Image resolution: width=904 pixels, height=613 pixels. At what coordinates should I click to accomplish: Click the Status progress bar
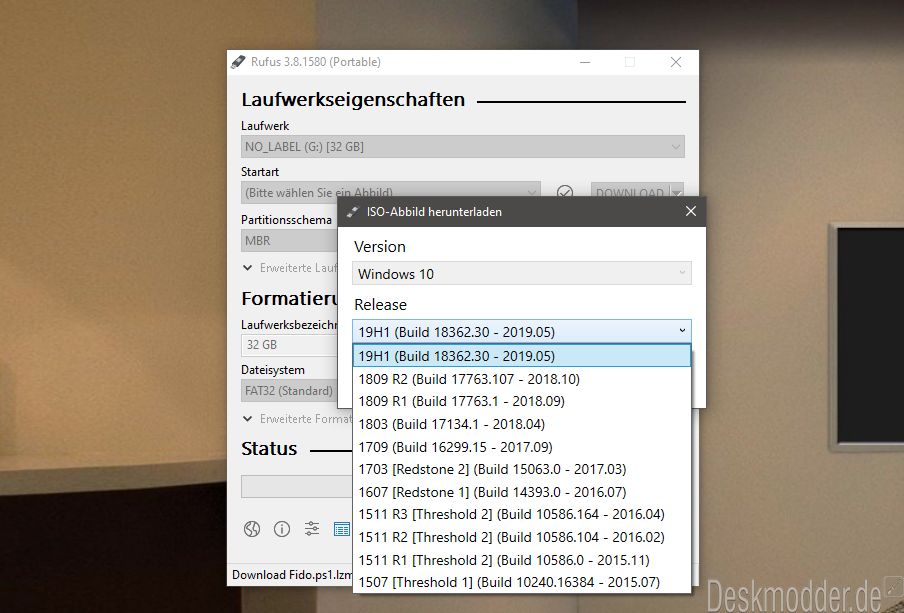pyautogui.click(x=297, y=487)
